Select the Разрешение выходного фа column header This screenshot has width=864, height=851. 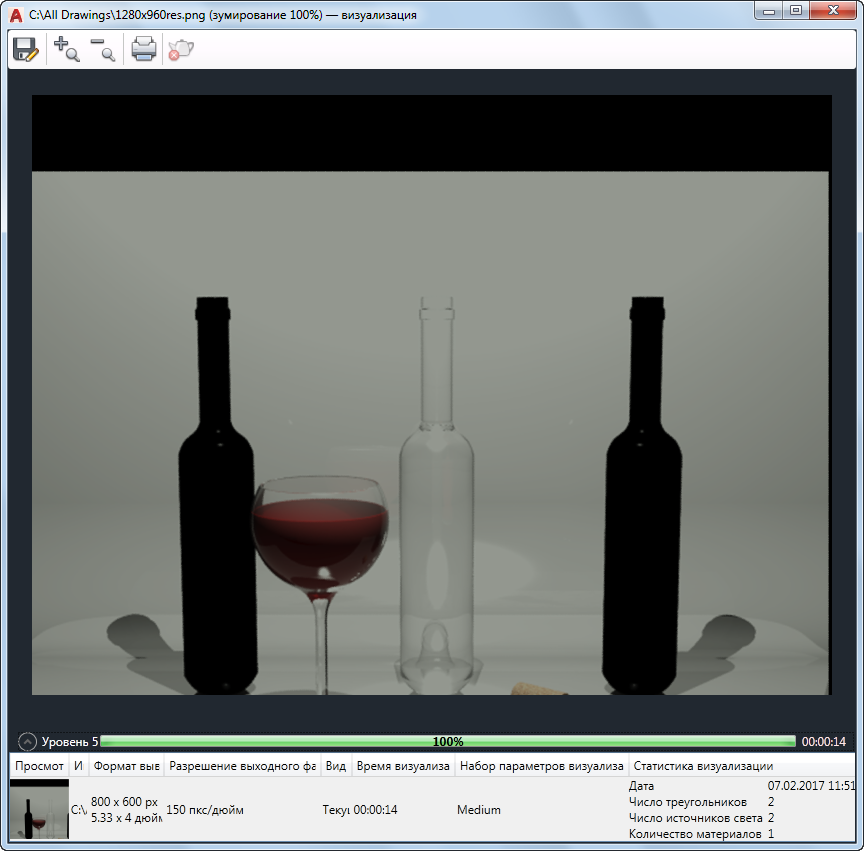click(x=242, y=766)
